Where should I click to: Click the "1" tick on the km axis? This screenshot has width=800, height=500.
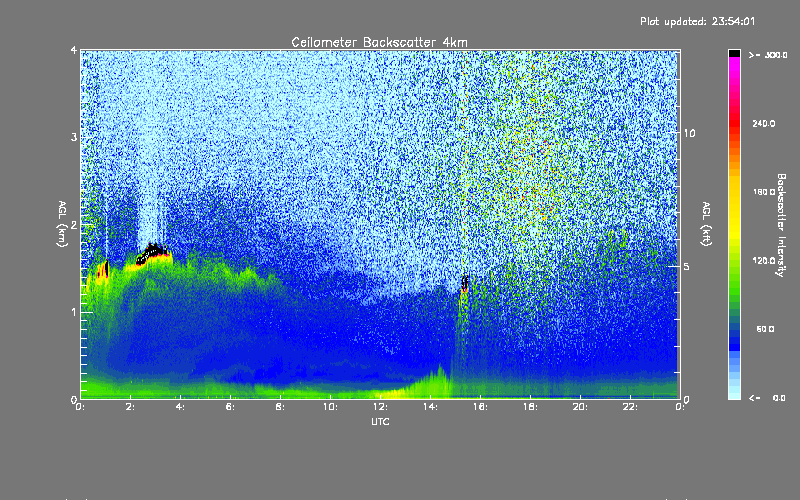point(74,312)
